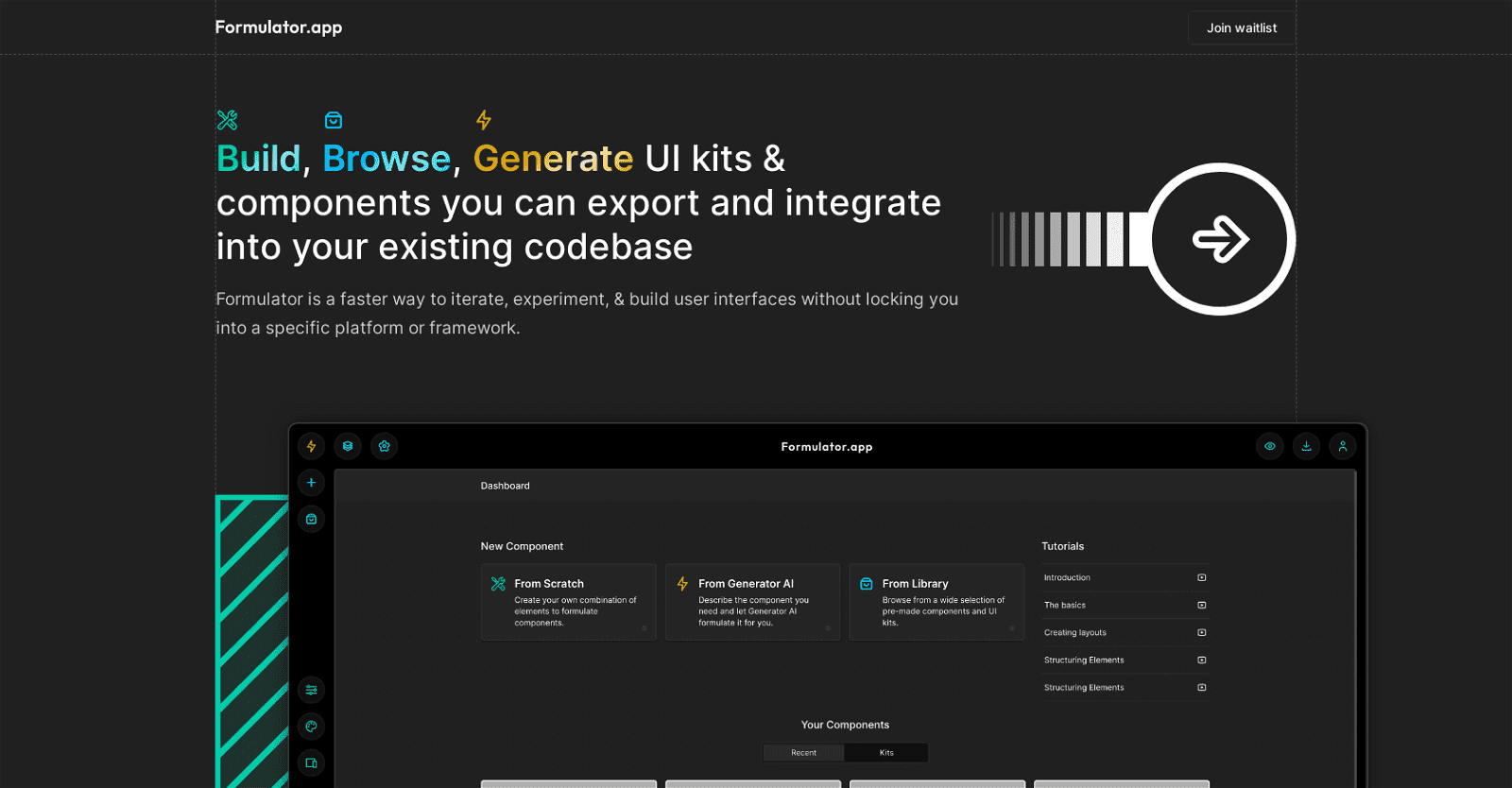Open the sliders settings icon in sidebar

coord(311,690)
